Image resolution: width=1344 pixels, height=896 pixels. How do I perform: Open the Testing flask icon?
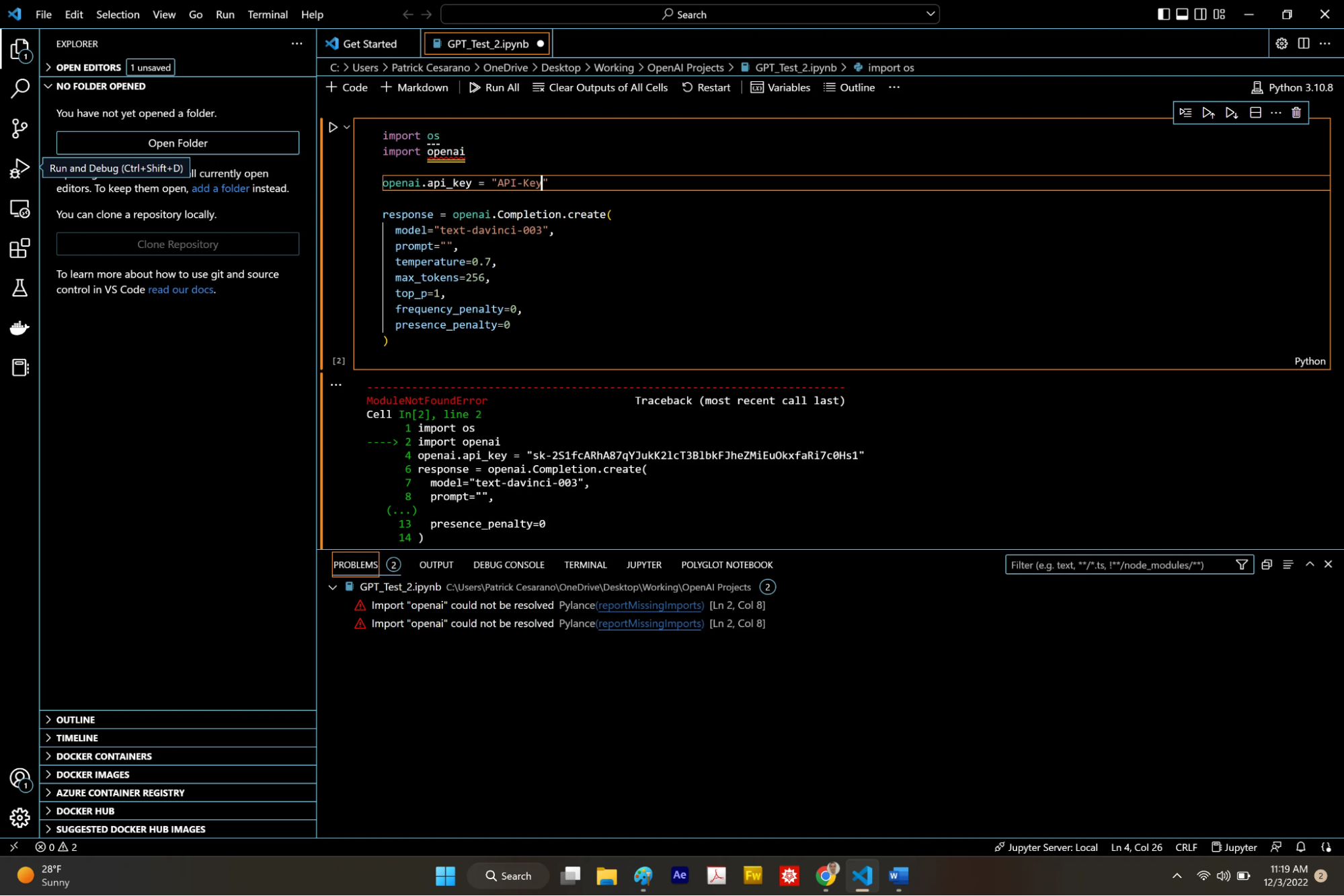(x=19, y=288)
